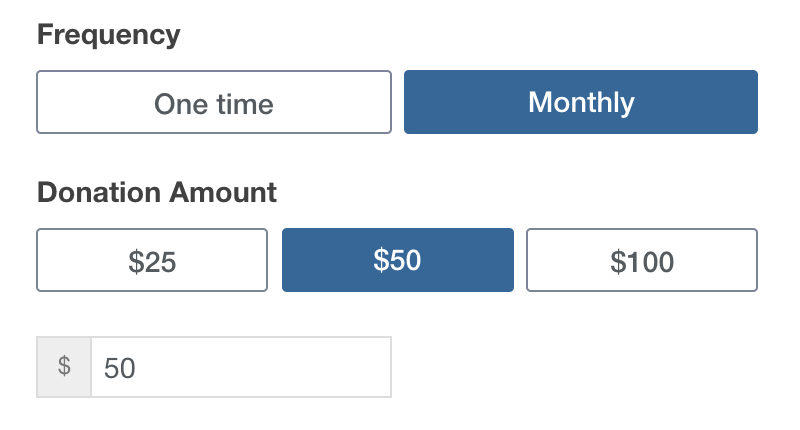Select the highest preset donation amount
Screen dimensions: 800x430
(x=642, y=261)
